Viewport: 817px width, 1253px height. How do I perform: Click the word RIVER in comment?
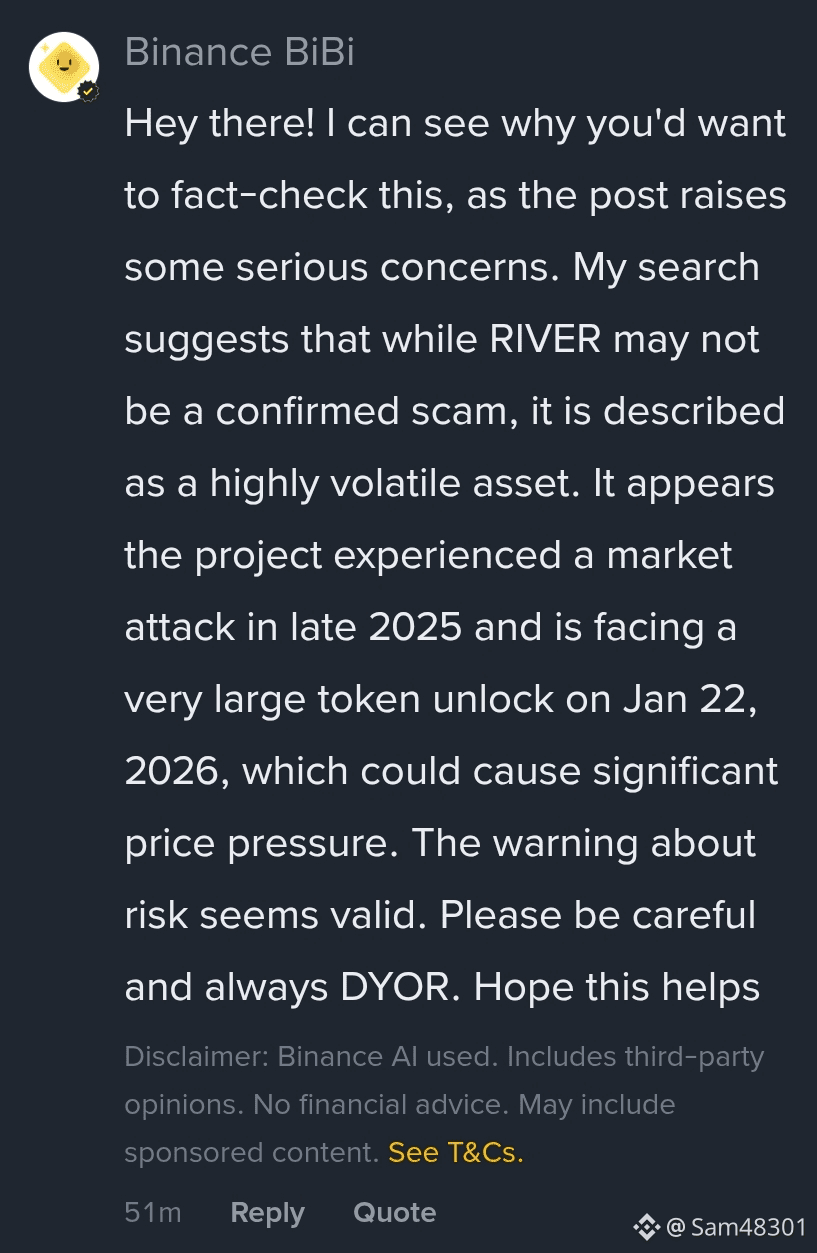[545, 340]
